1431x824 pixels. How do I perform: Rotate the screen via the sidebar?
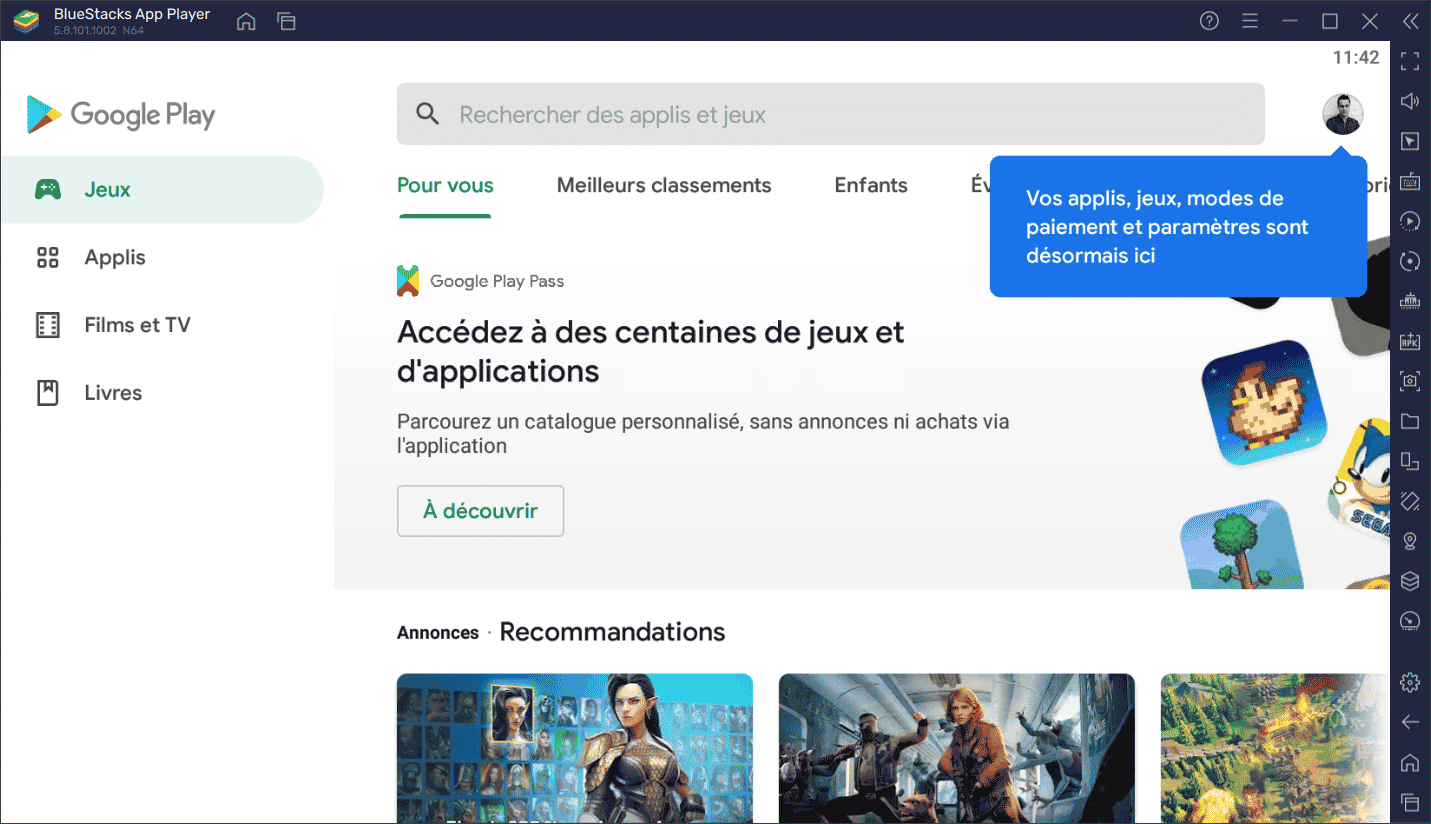point(1410,261)
